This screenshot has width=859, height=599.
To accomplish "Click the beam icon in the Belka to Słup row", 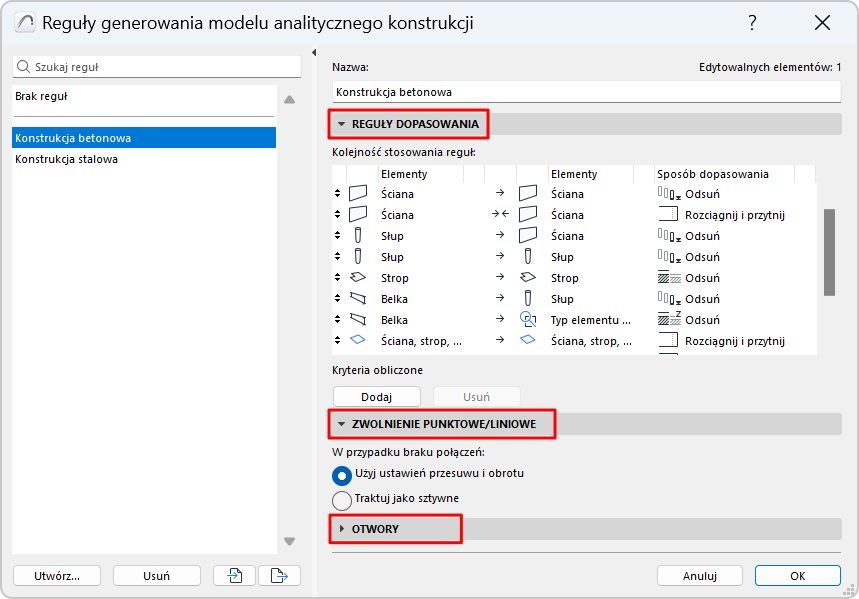I will (x=358, y=298).
